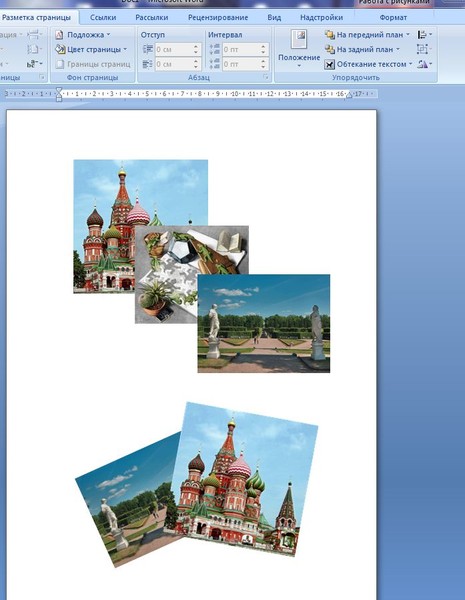Open the Обтекание текстом wrap menu
465x600 pixels.
pyautogui.click(x=368, y=64)
